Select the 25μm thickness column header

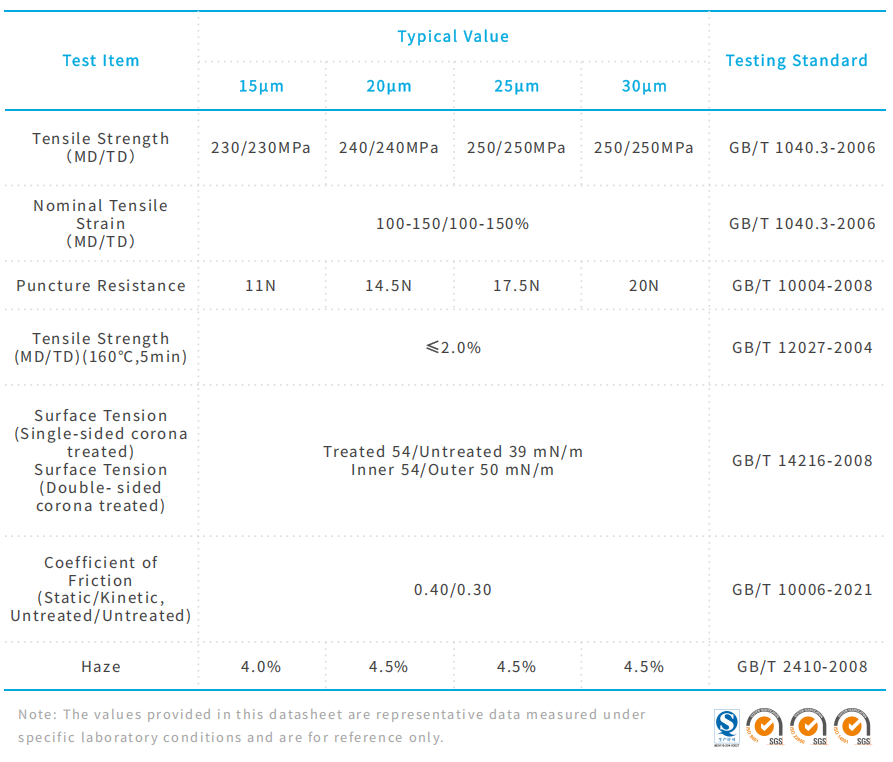[x=516, y=86]
